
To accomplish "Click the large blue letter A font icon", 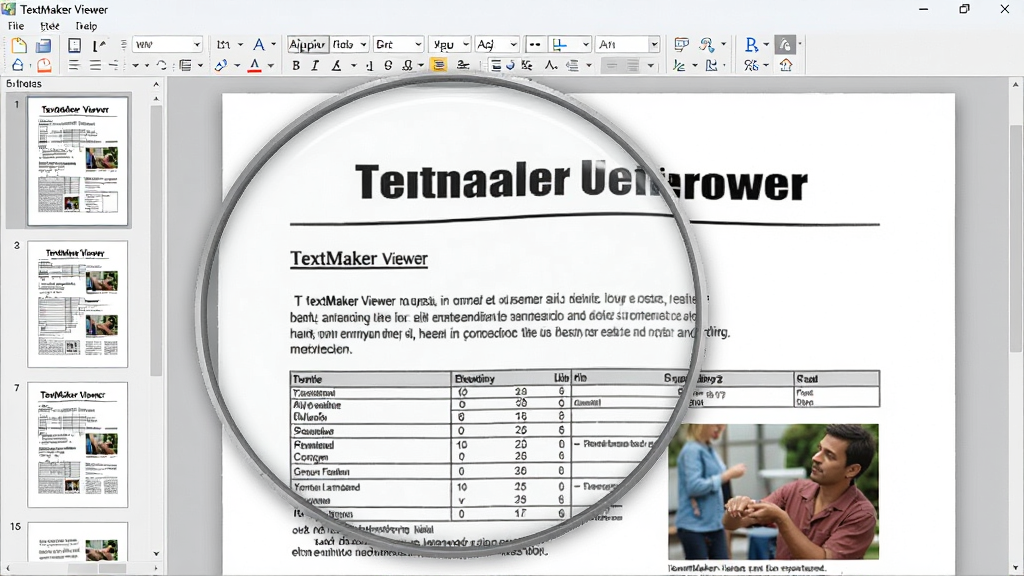I will click(x=259, y=44).
